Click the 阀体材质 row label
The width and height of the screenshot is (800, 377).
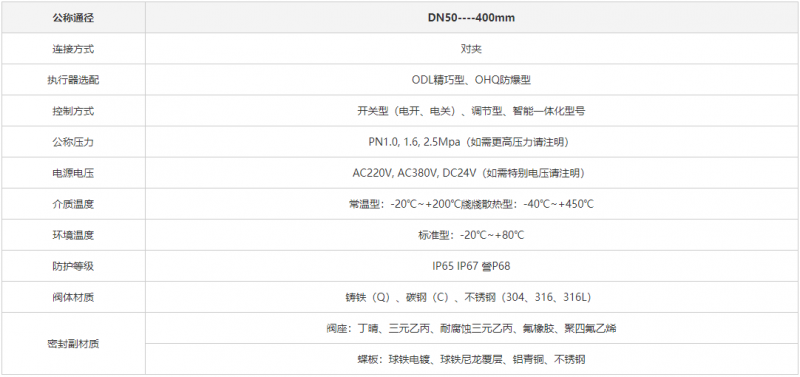coord(73,297)
